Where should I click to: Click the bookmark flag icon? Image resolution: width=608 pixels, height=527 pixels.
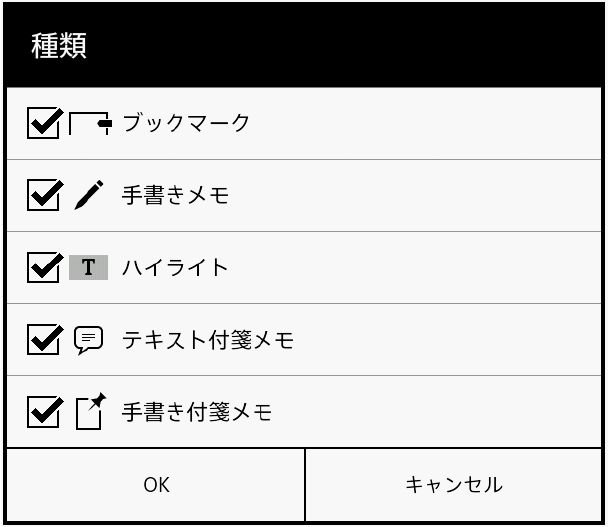[x=90, y=124]
